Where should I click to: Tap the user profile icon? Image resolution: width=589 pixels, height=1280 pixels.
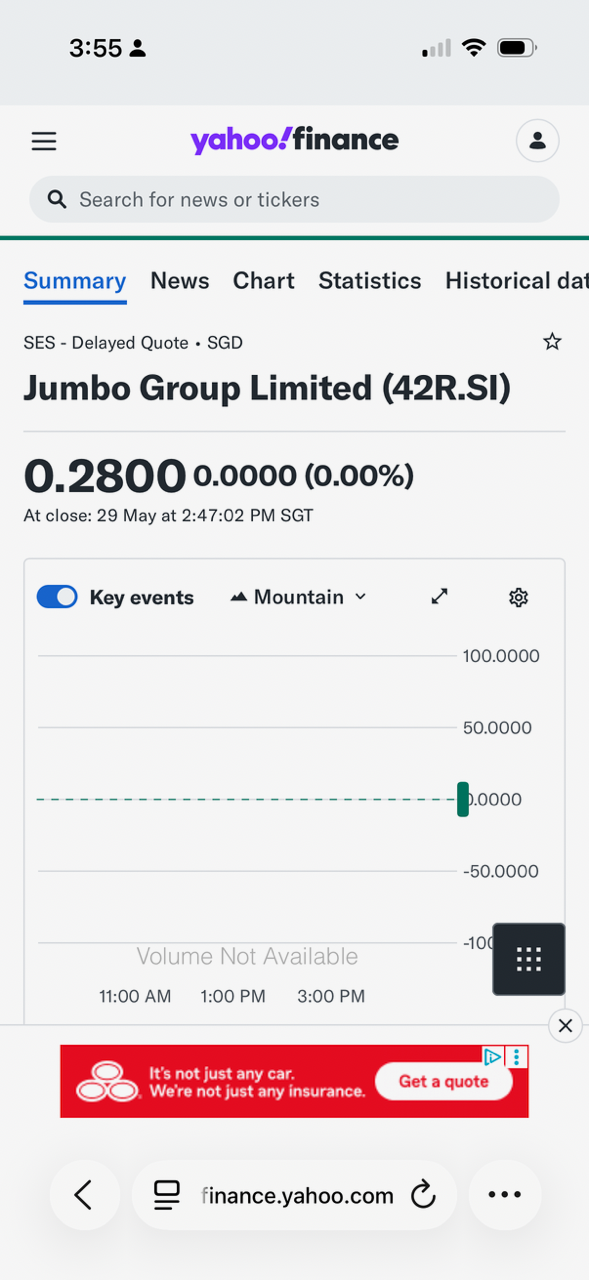537,141
